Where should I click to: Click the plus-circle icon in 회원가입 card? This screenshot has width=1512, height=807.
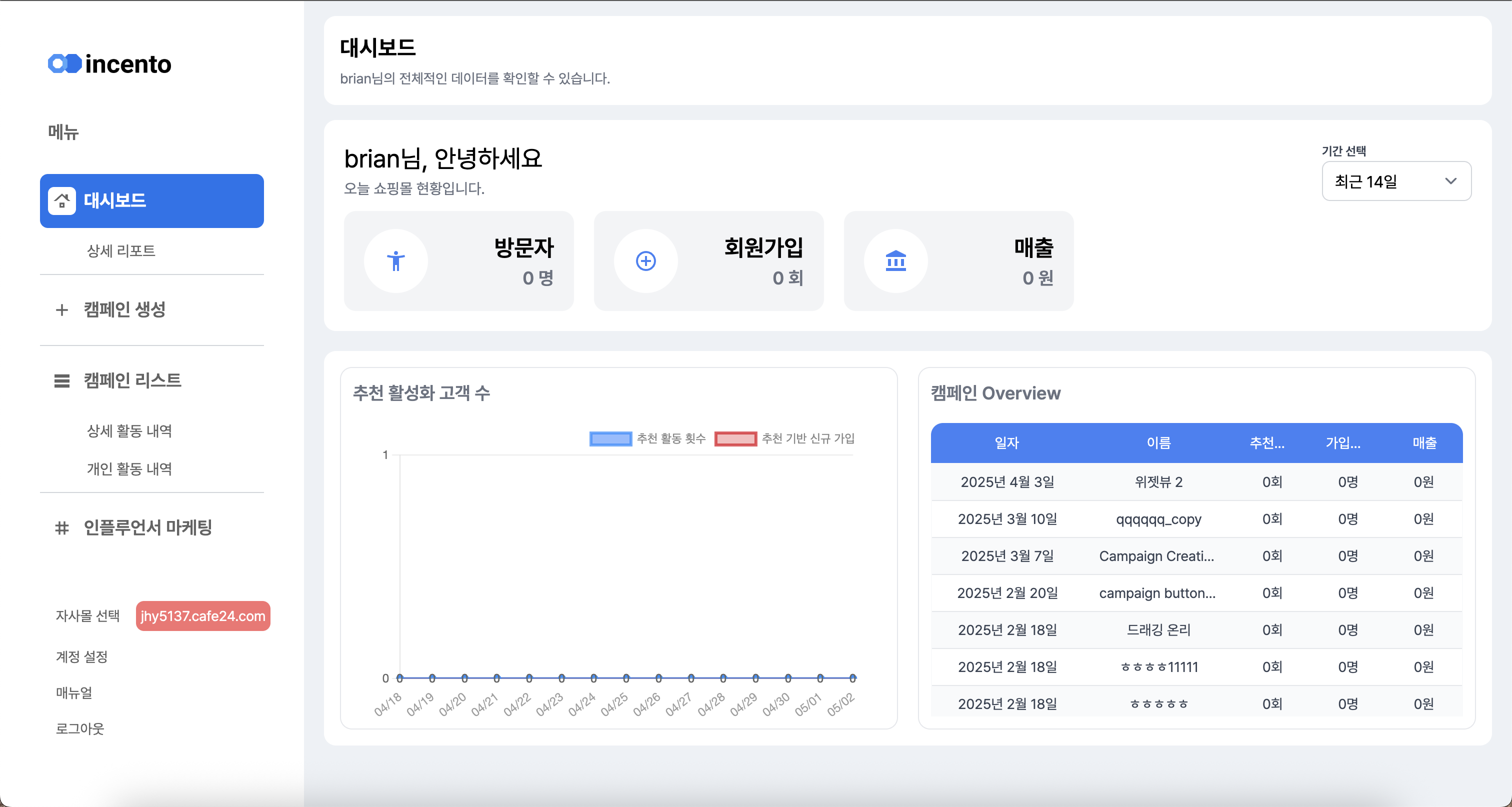tap(645, 260)
